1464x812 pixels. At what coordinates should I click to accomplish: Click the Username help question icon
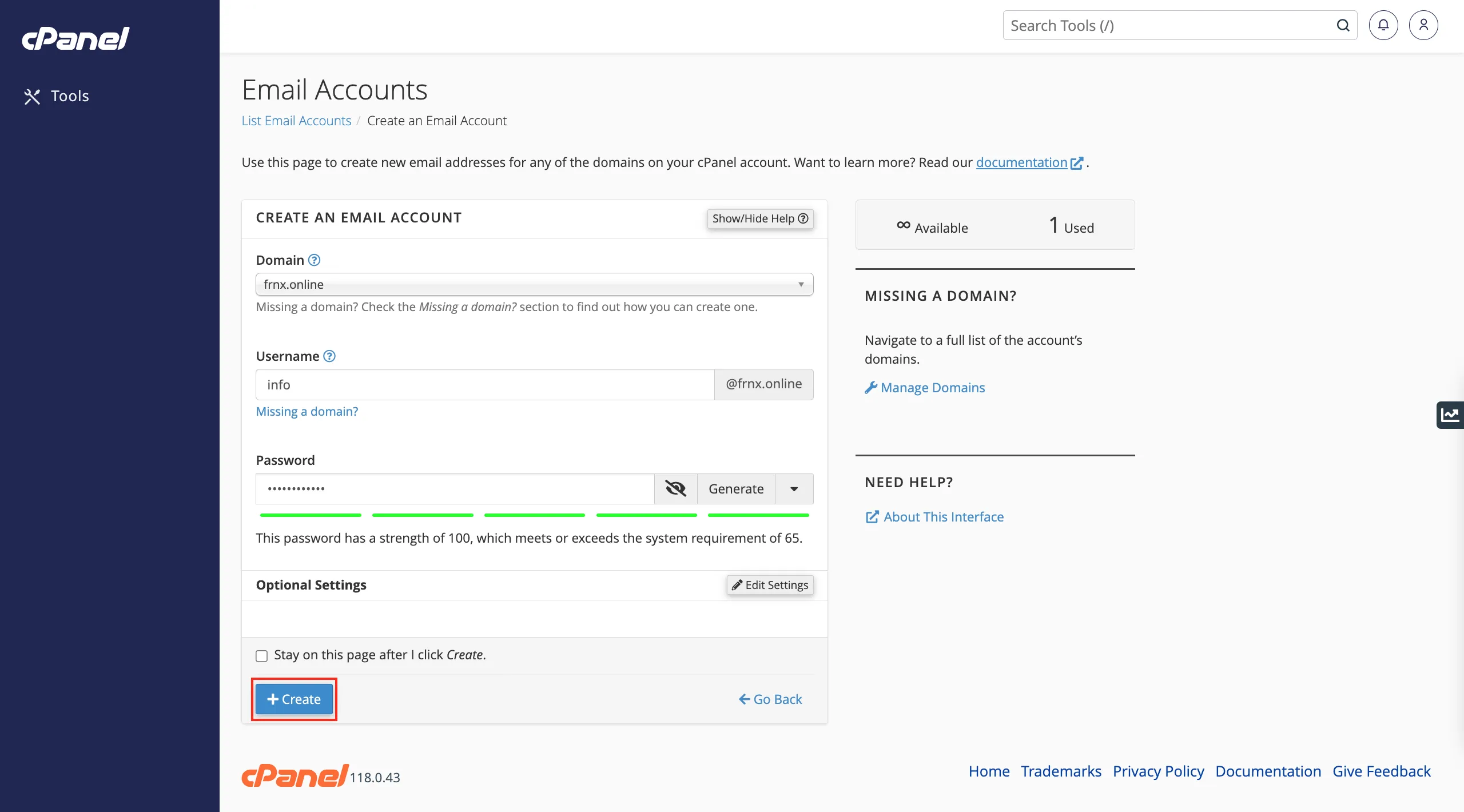[329, 356]
